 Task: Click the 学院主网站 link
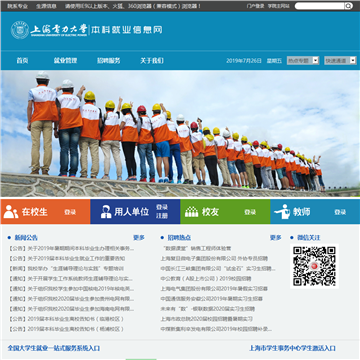279,6
